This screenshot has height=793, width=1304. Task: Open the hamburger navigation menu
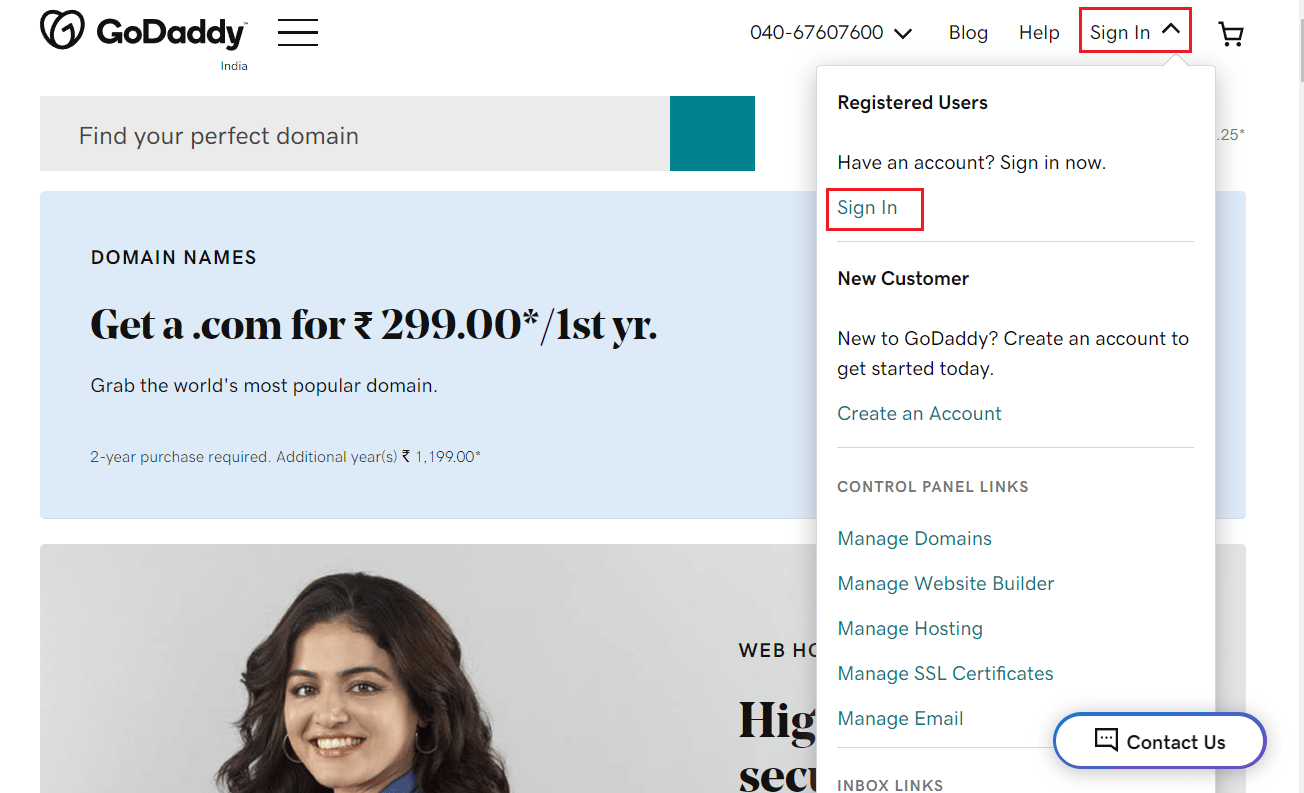click(297, 32)
